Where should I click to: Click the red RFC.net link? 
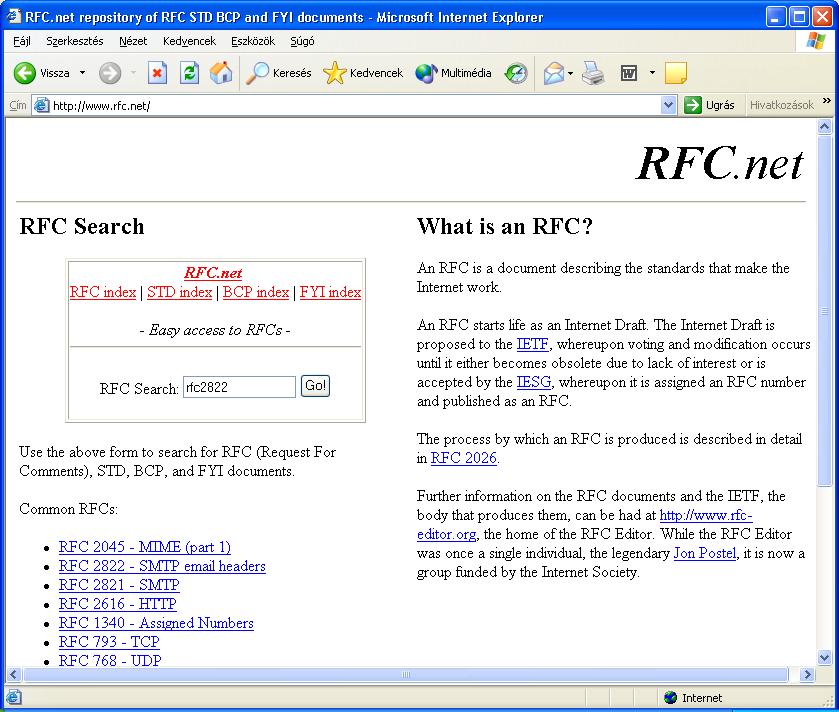click(x=213, y=273)
